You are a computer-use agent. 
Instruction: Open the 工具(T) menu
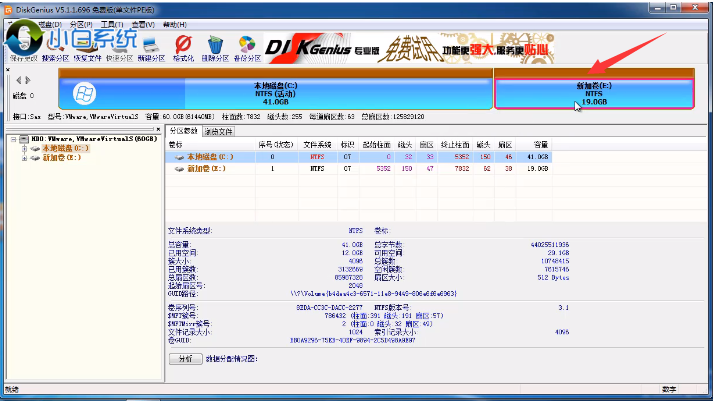click(111, 22)
